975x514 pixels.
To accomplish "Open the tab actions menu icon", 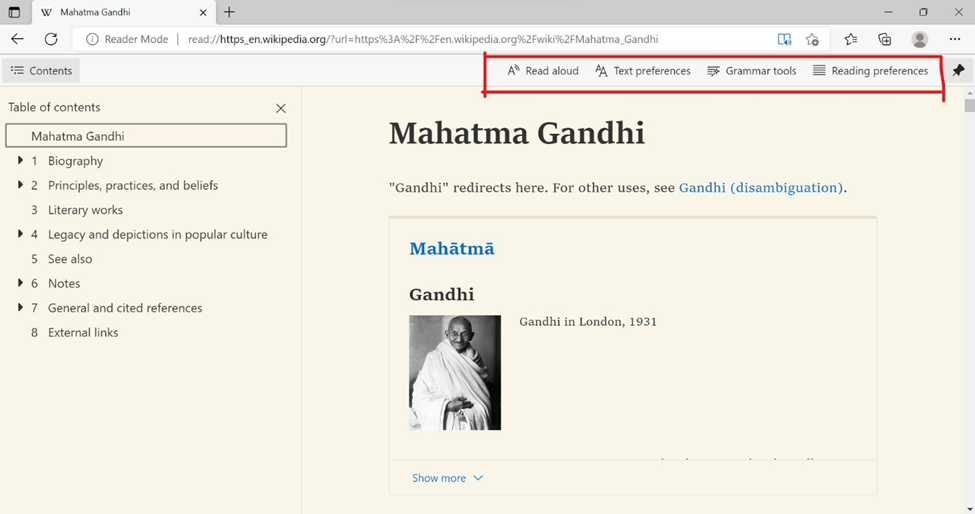I will click(14, 12).
